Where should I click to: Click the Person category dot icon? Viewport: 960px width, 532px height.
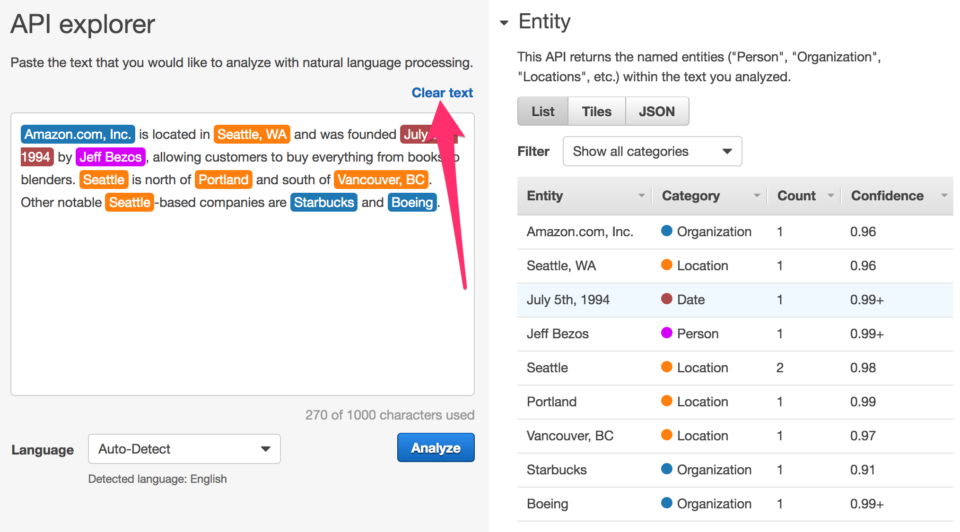(667, 333)
